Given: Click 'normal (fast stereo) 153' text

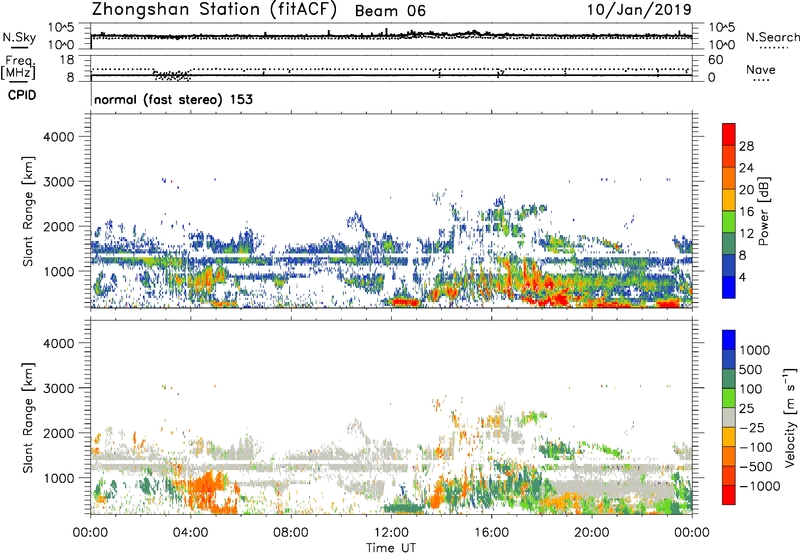Looking at the screenshot, I should [173, 99].
